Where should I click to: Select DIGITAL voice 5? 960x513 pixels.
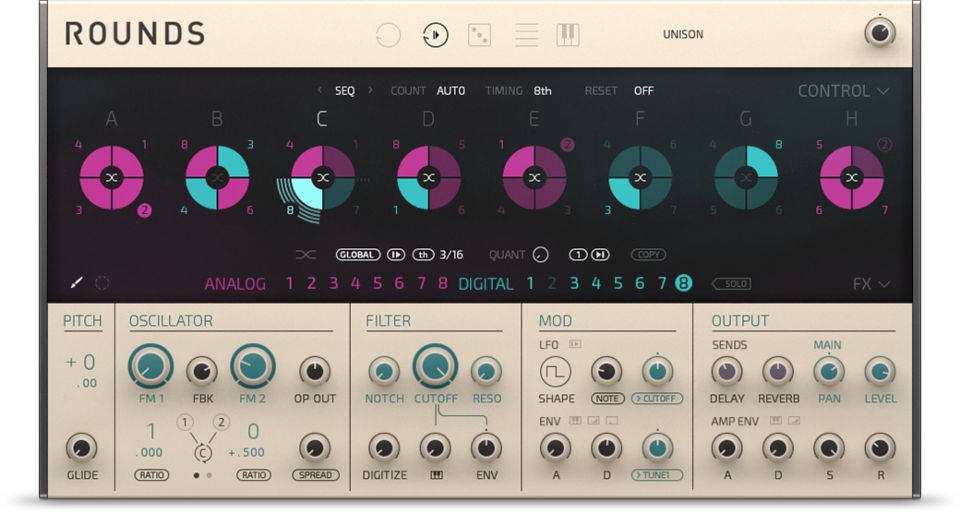(x=618, y=284)
